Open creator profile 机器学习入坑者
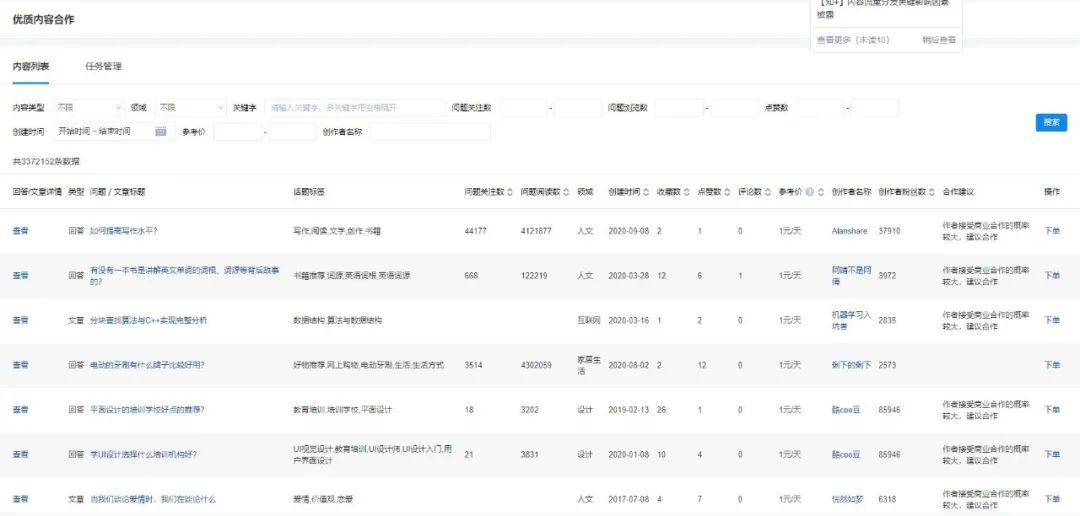 pyautogui.click(x=851, y=320)
